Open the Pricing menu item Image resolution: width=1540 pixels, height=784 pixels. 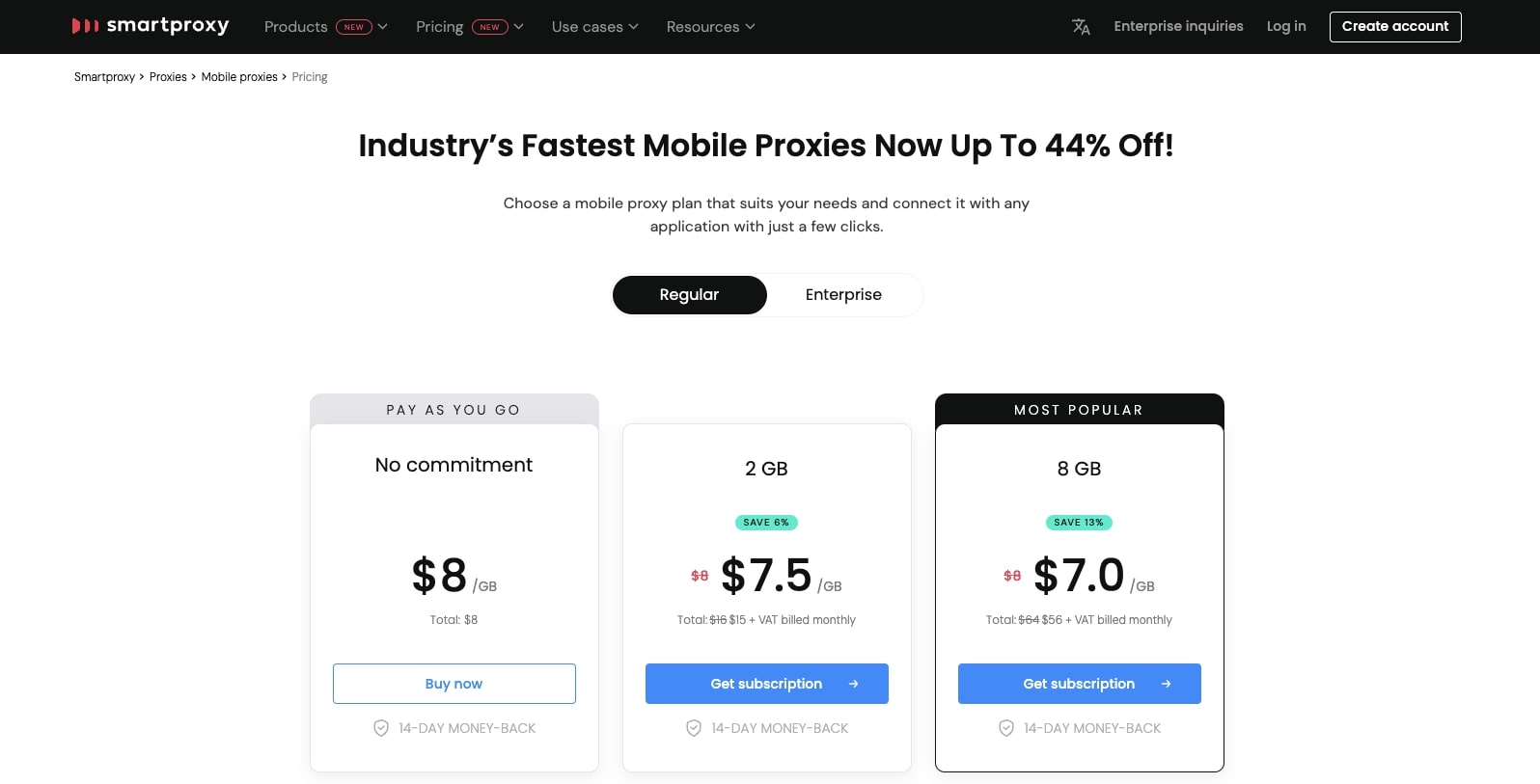point(439,27)
